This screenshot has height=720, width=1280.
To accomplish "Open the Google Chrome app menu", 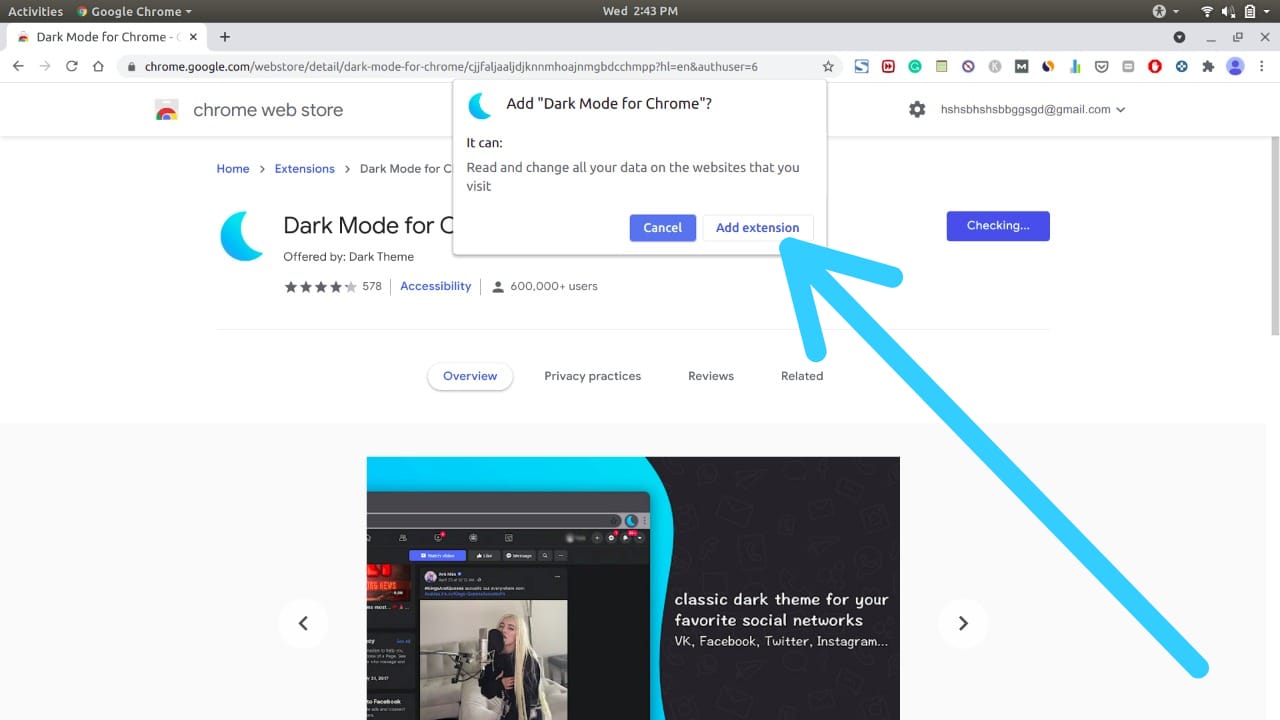I will (x=135, y=11).
